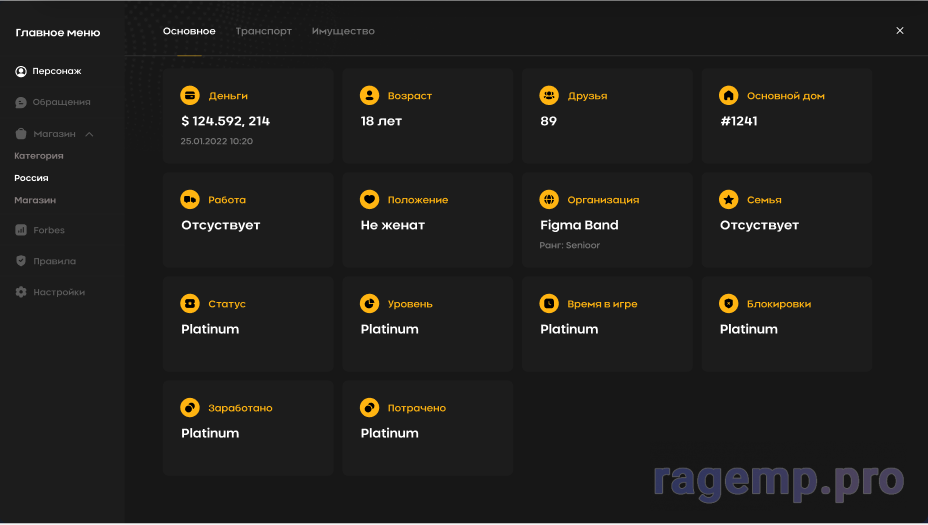Open the Магазин submenu entry under Россия
This screenshot has width=928, height=525.
(x=35, y=201)
